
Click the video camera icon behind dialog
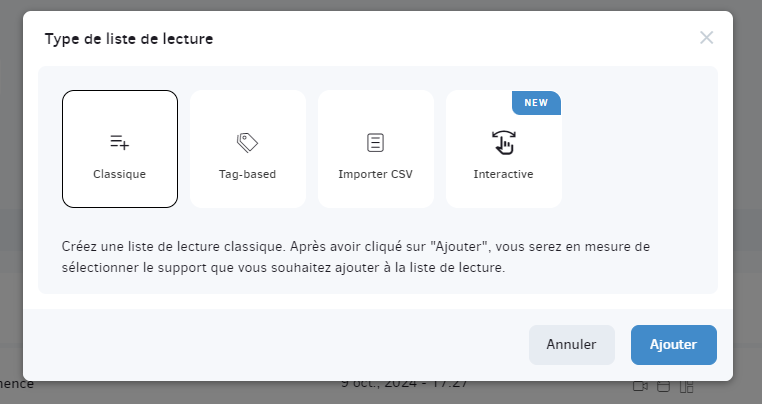click(640, 386)
